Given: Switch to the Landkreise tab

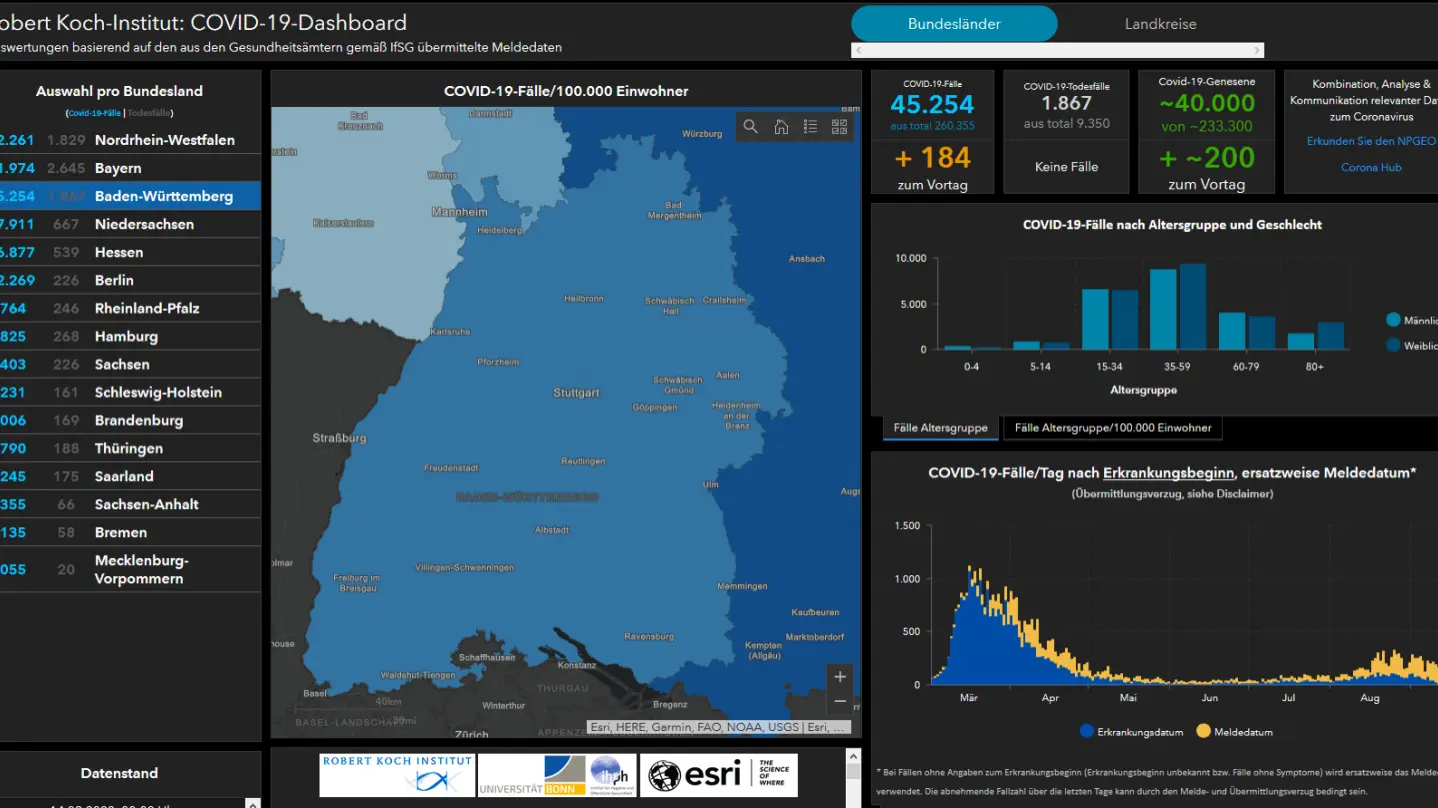Looking at the screenshot, I should point(1160,24).
